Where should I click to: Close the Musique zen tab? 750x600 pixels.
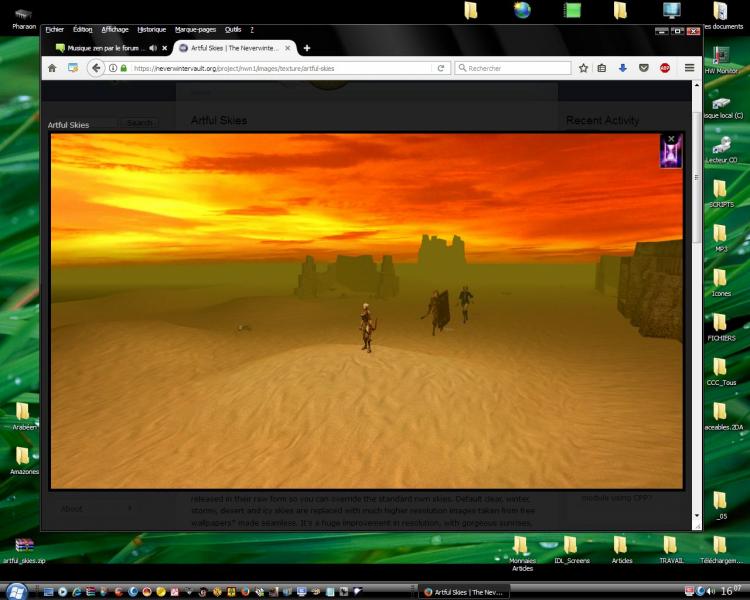[165, 48]
